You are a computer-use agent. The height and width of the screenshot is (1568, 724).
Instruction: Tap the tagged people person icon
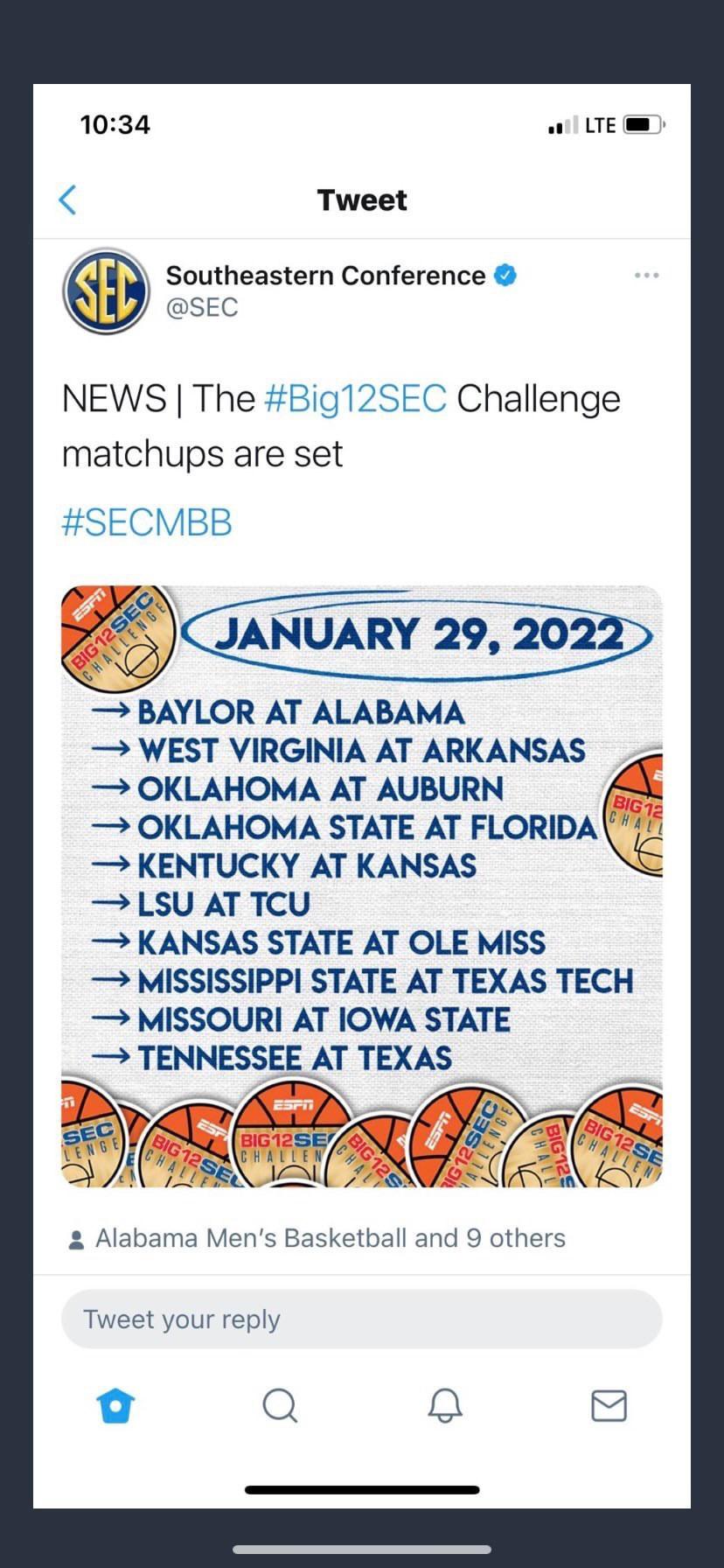76,1239
